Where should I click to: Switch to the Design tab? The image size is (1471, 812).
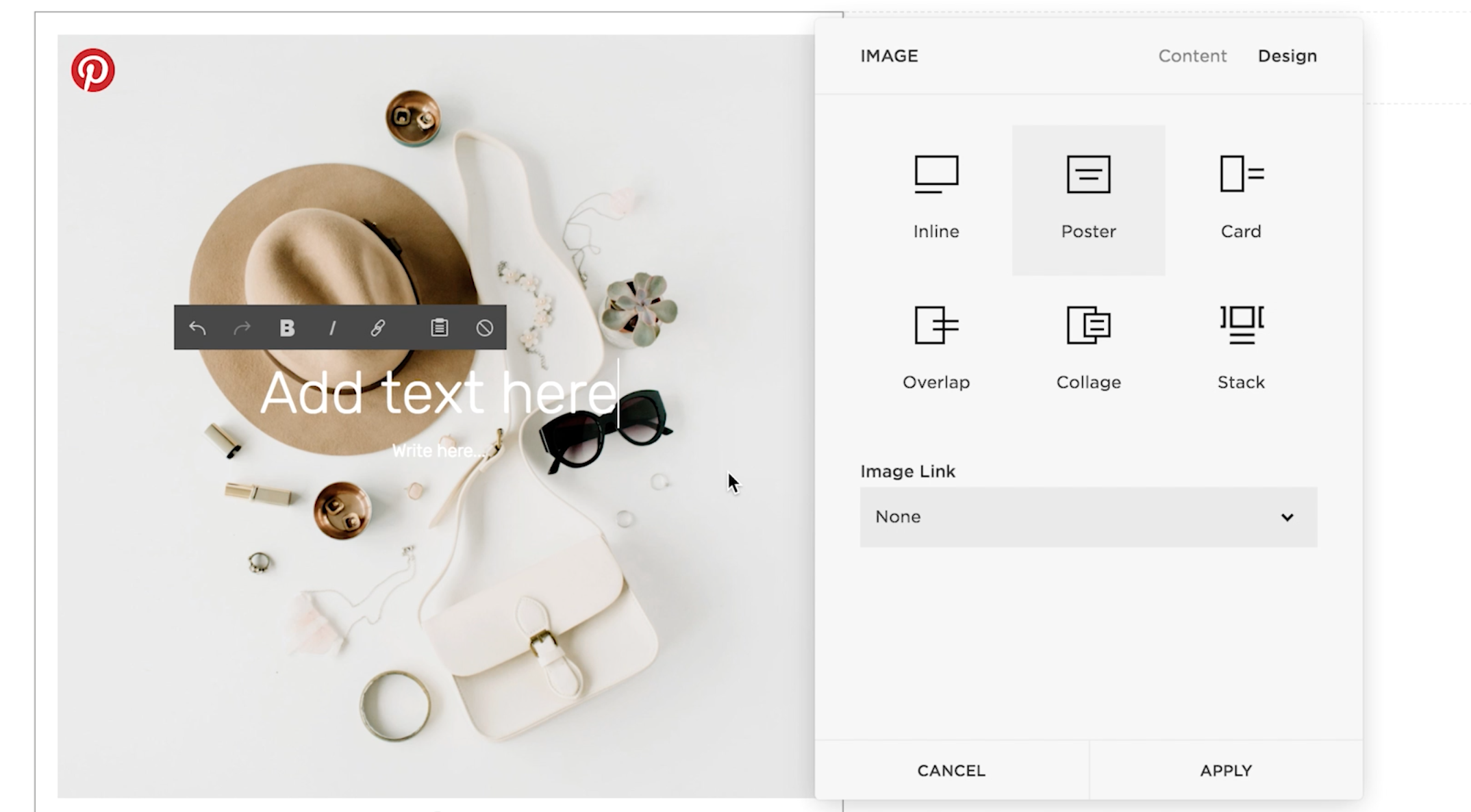[x=1287, y=56]
